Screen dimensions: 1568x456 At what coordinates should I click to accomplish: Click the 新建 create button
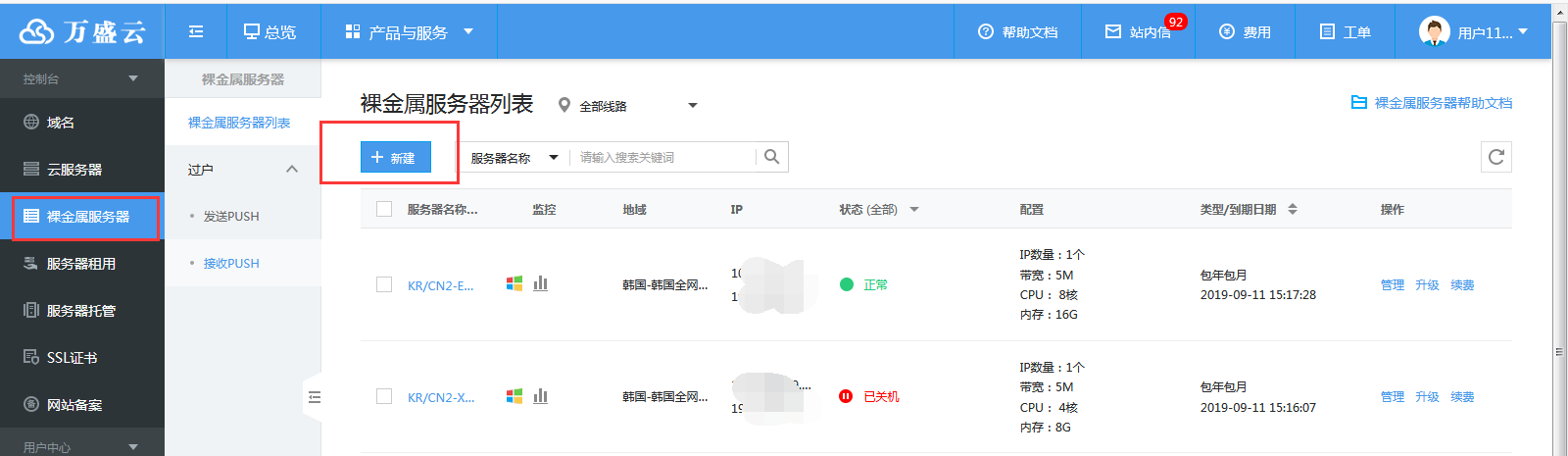[x=396, y=157]
